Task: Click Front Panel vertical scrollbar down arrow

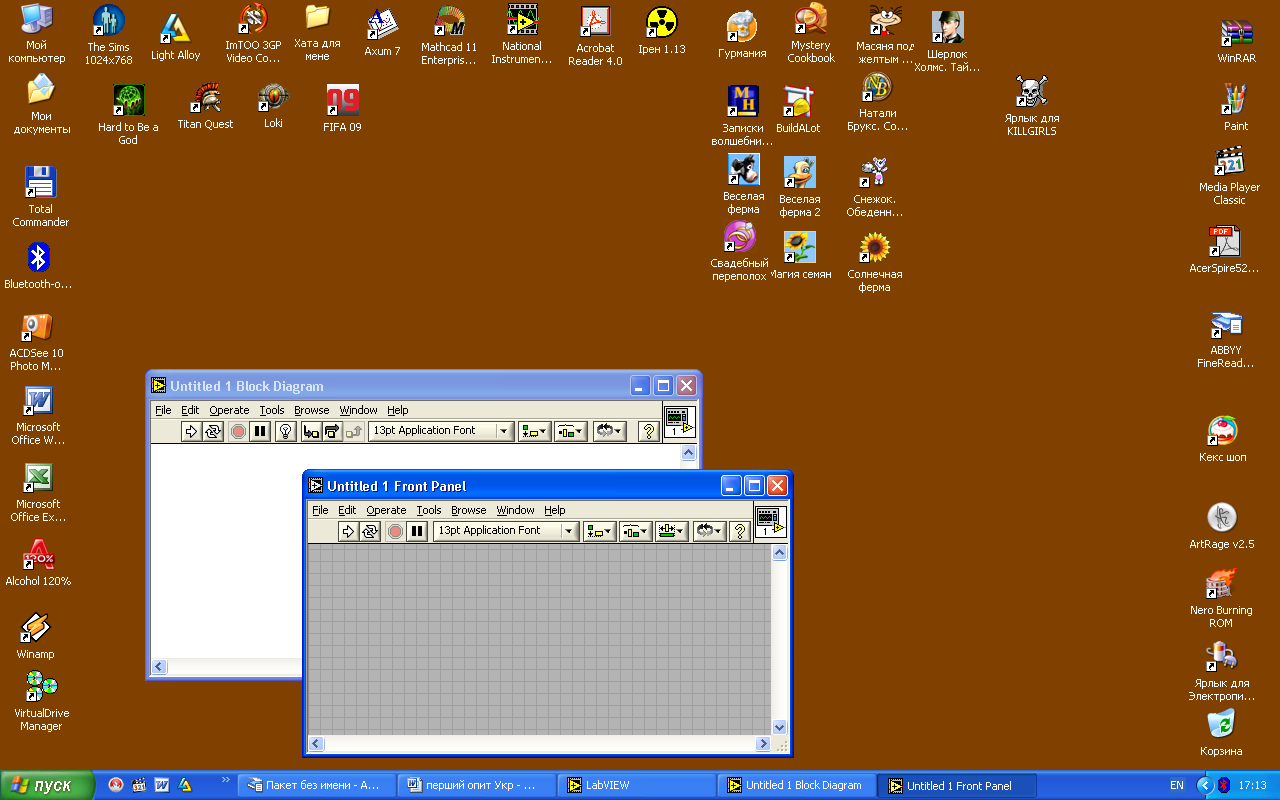Action: point(780,728)
